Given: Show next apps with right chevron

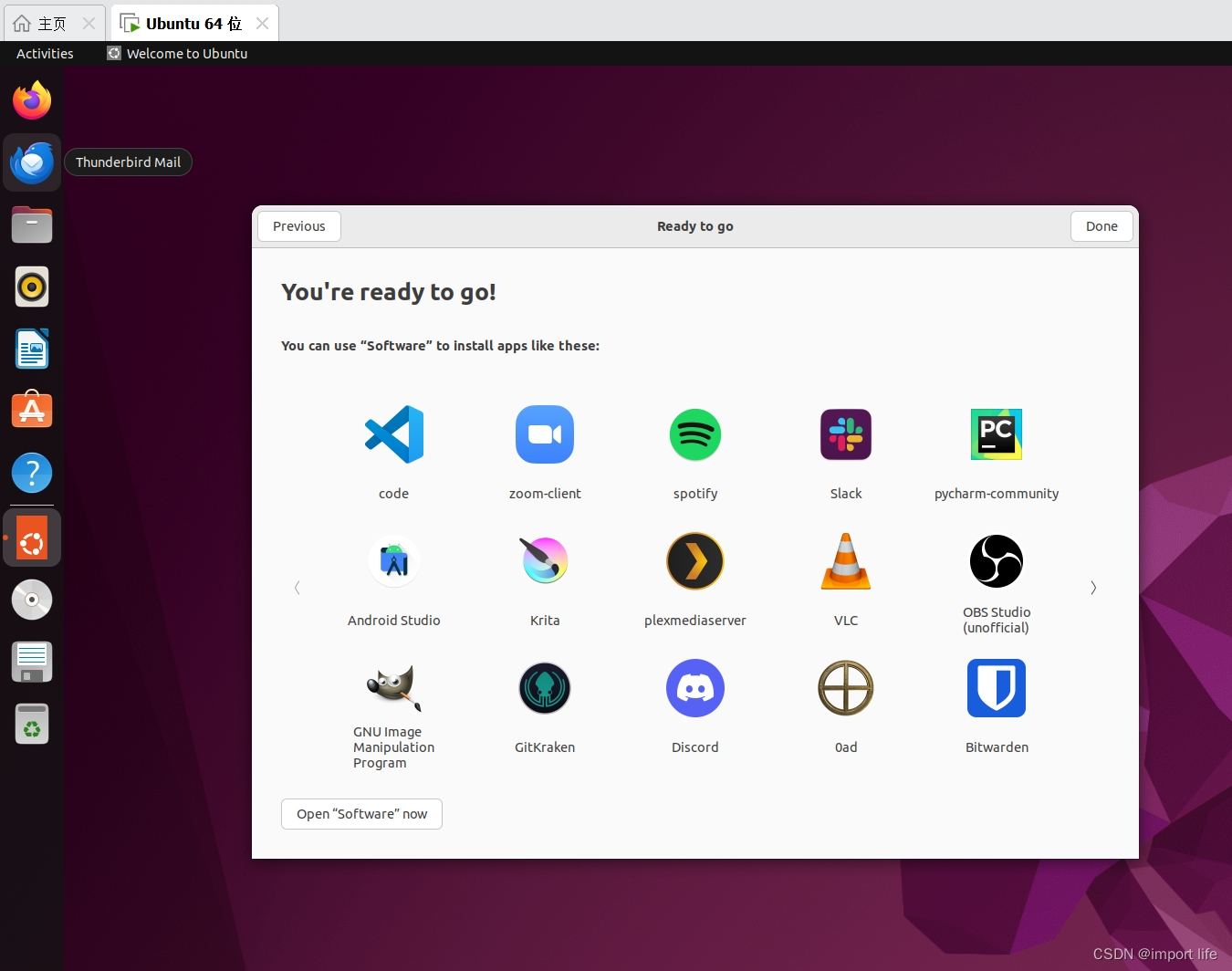Looking at the screenshot, I should (x=1093, y=588).
